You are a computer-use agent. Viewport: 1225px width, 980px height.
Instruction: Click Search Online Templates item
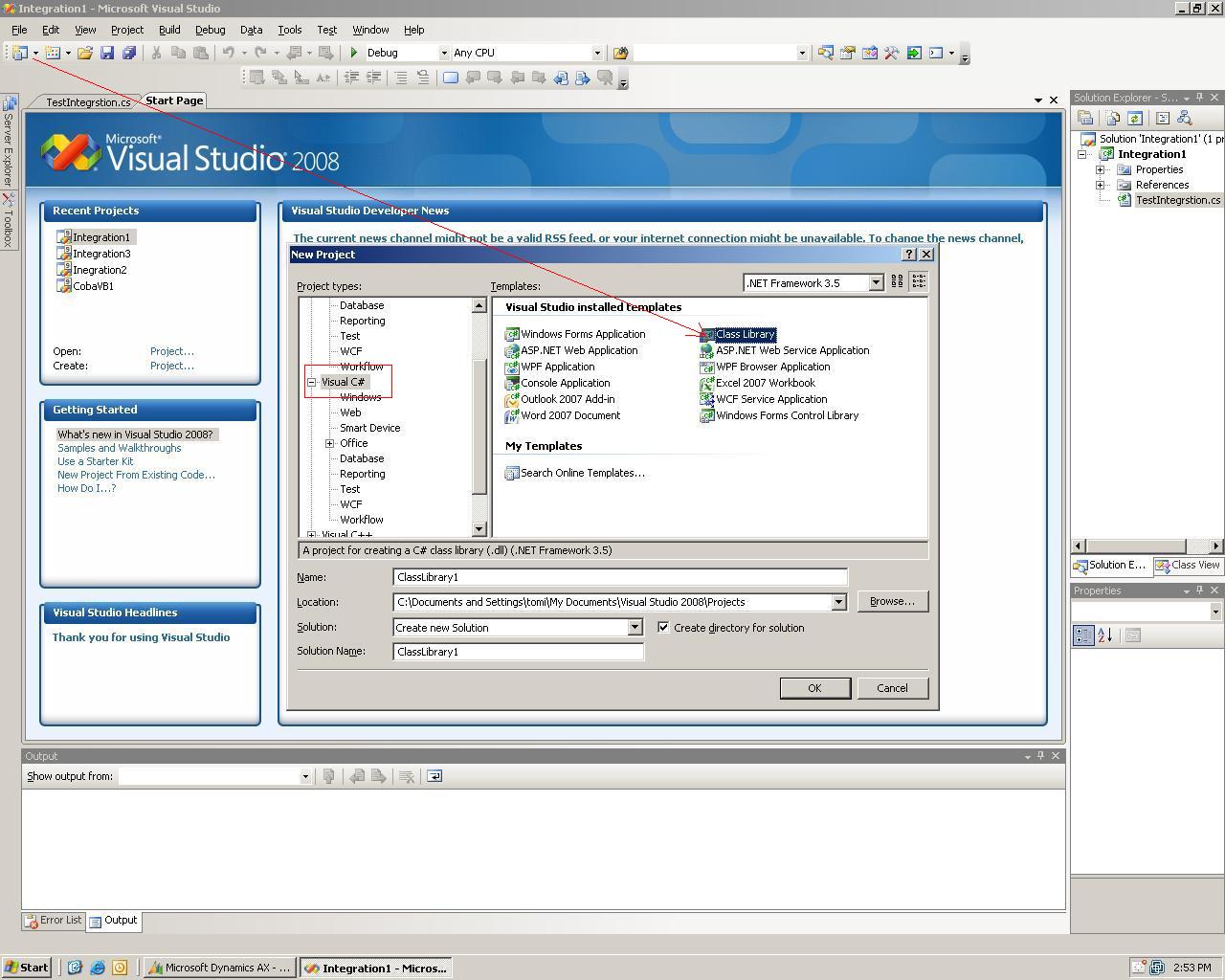pos(574,473)
